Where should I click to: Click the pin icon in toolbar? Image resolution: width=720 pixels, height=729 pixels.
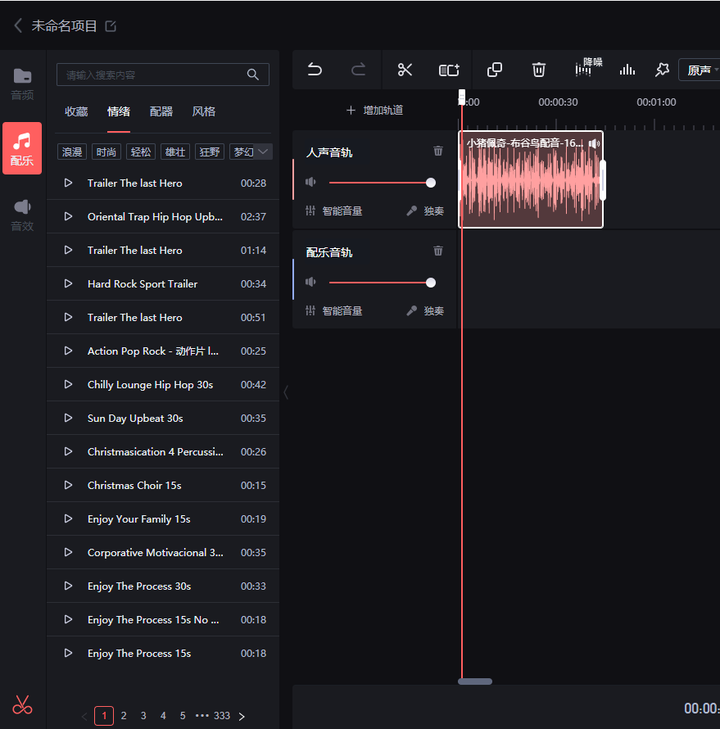[662, 70]
